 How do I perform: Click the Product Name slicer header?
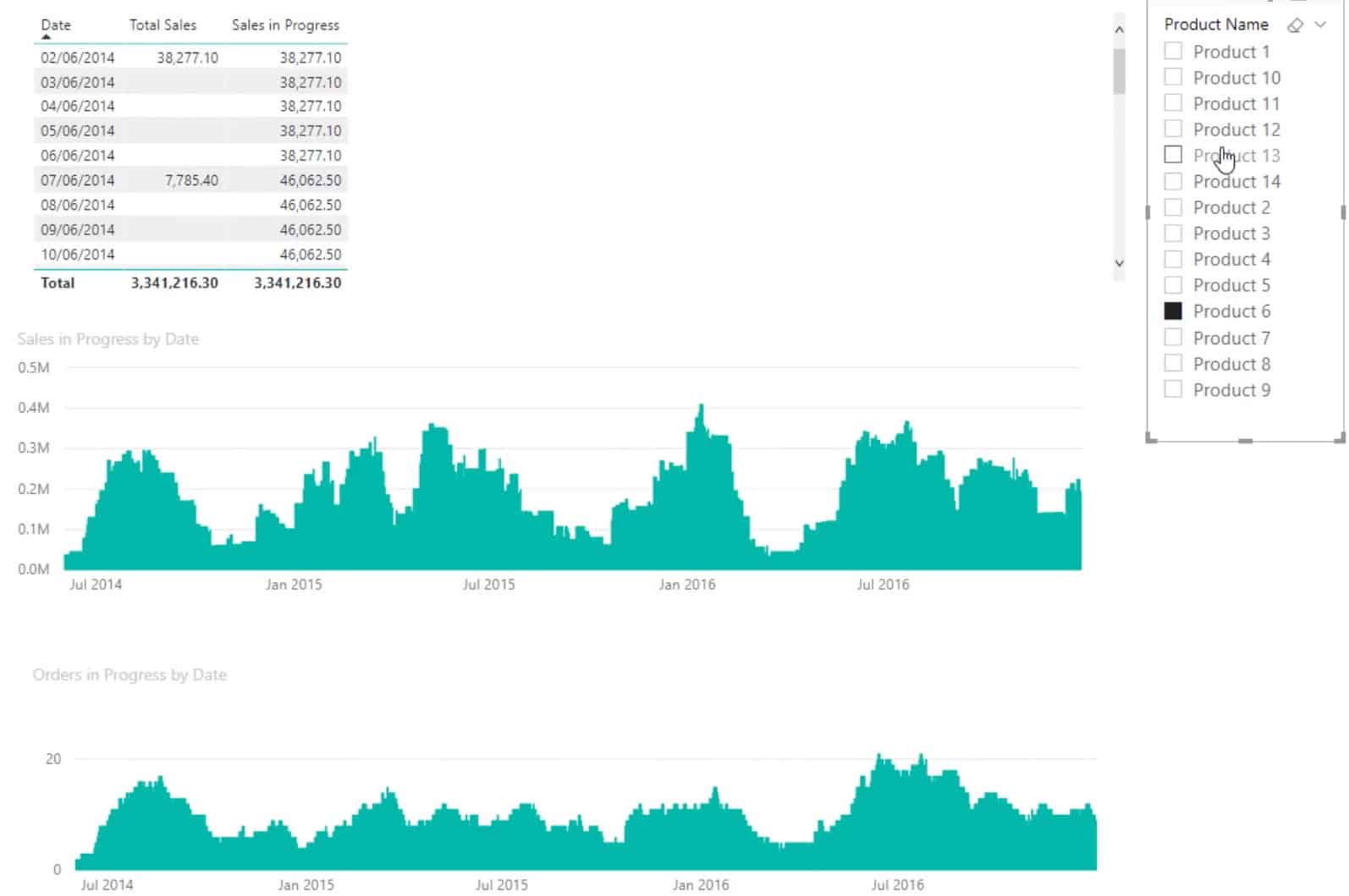[1216, 25]
